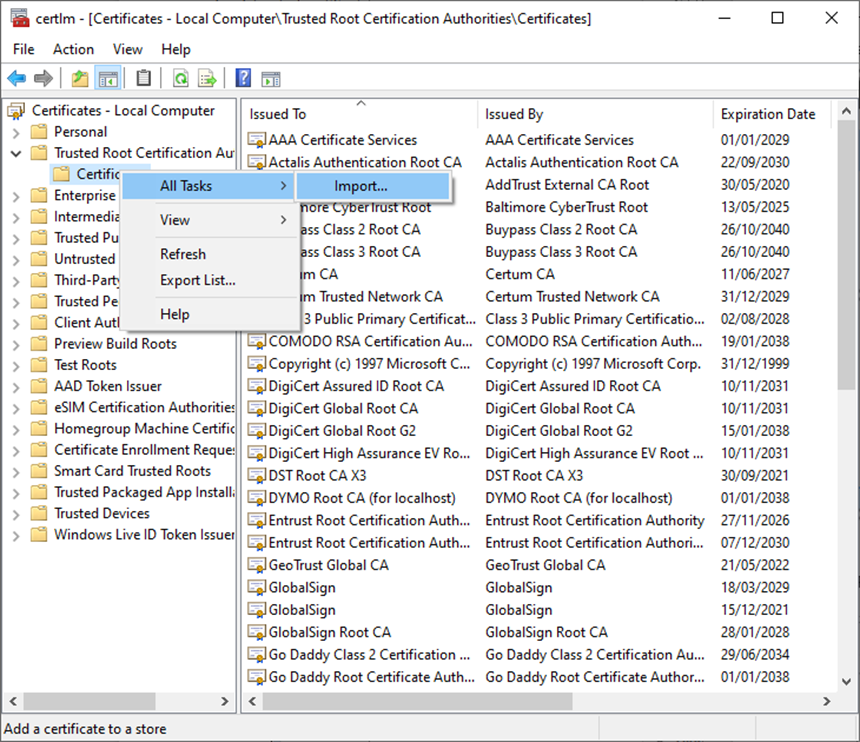Open View submenu in context menu

pos(208,220)
